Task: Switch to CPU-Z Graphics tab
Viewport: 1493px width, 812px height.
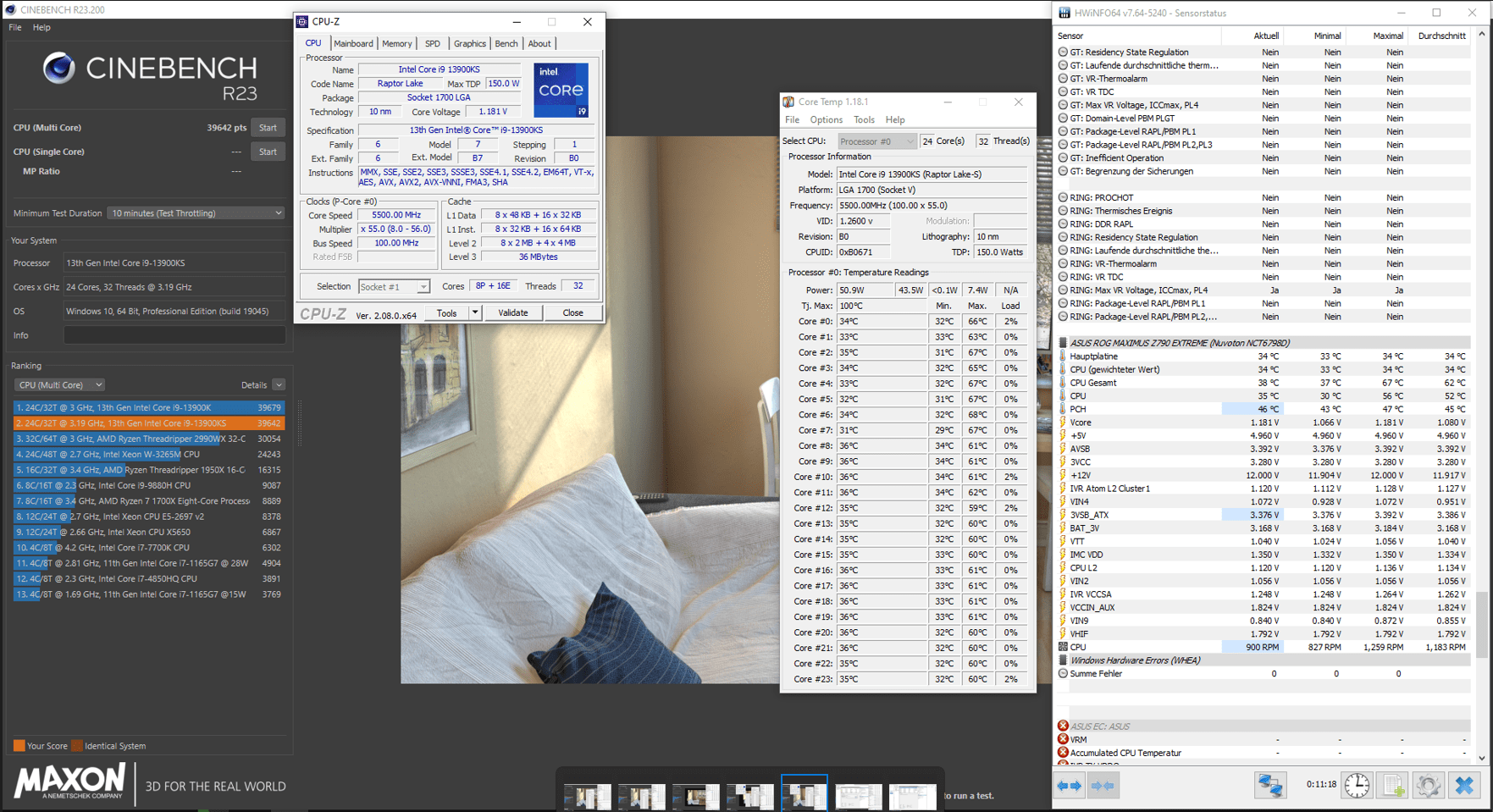Action: click(470, 44)
